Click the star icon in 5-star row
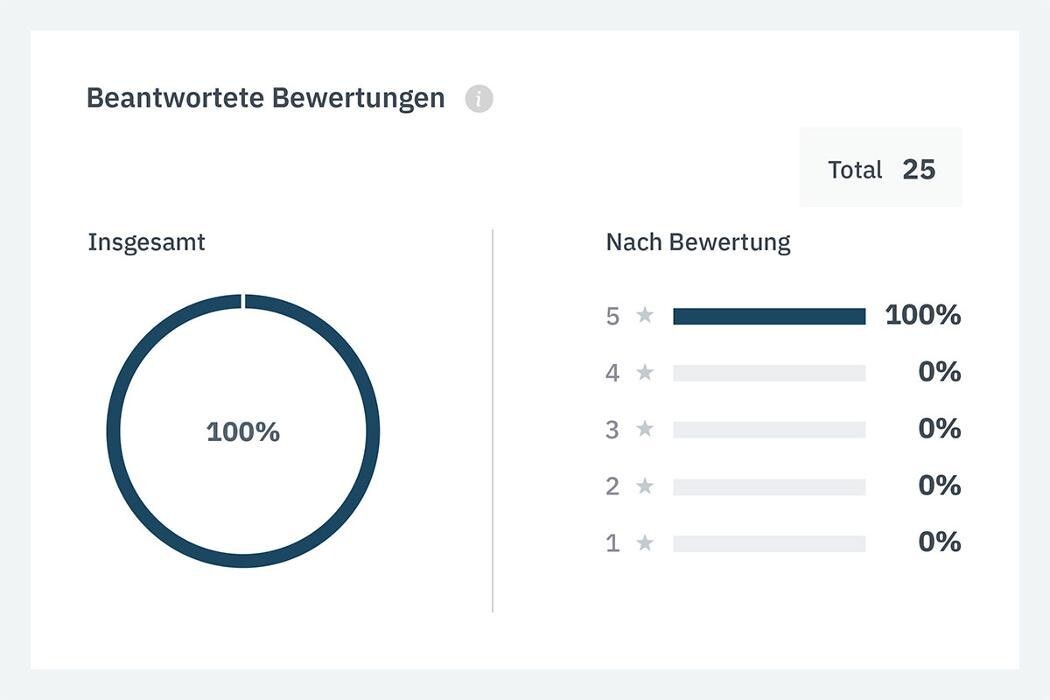Image resolution: width=1050 pixels, height=700 pixels. click(x=645, y=316)
